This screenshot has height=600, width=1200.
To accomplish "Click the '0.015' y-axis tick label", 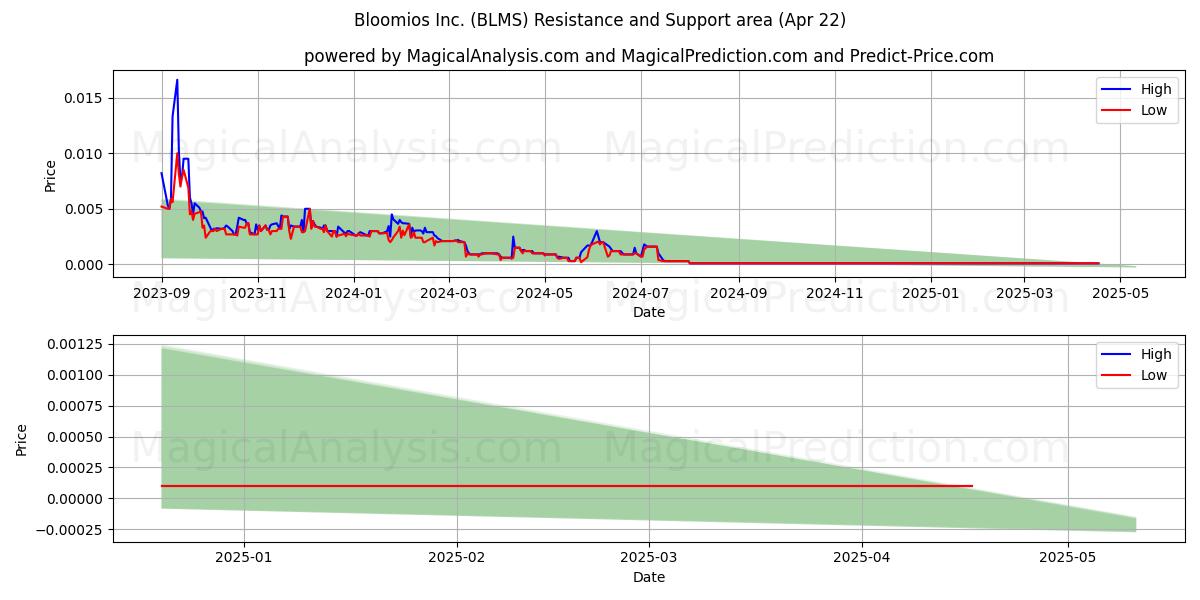I will click(84, 98).
